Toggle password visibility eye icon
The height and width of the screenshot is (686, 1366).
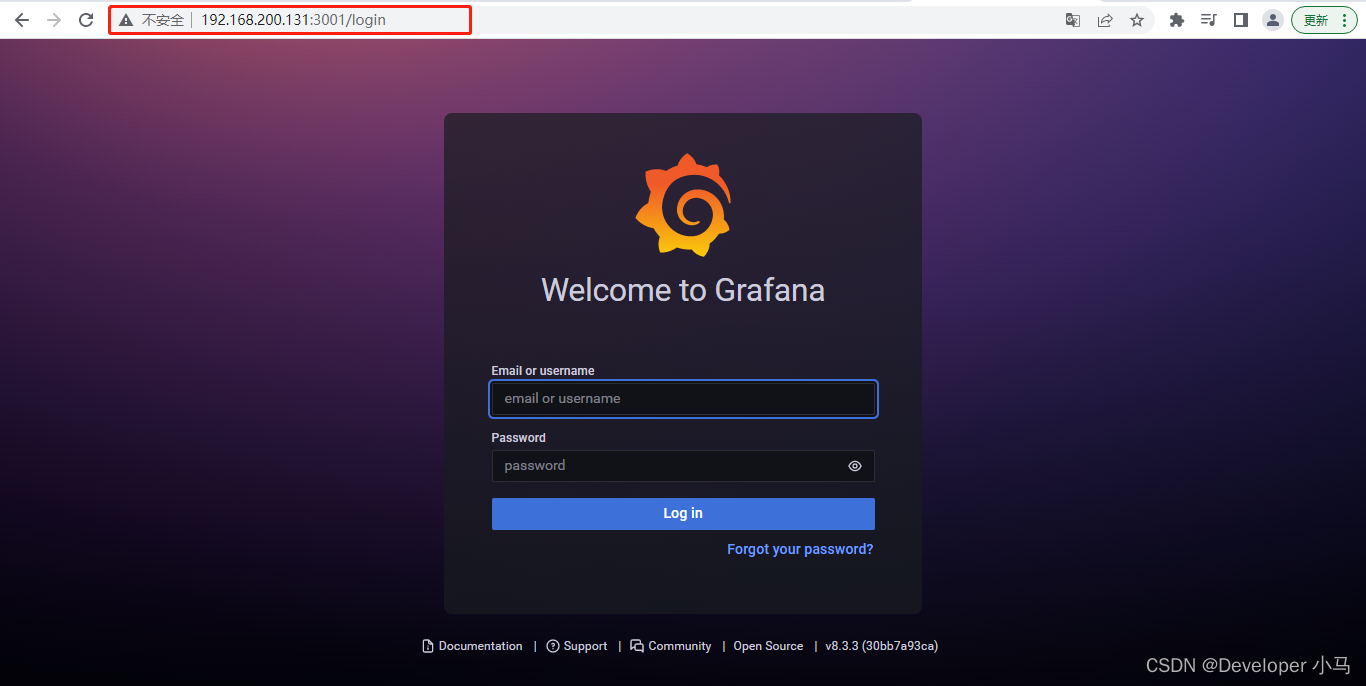tap(855, 466)
